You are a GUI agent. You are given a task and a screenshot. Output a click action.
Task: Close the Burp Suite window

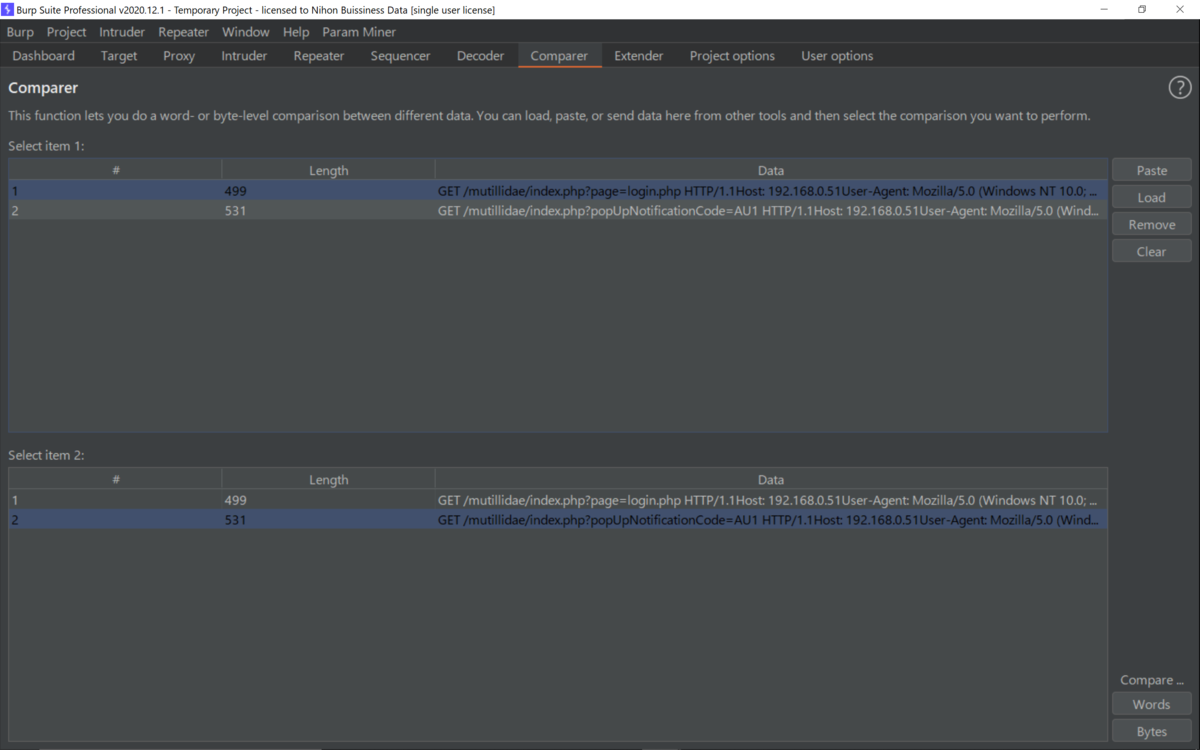[x=1180, y=9]
